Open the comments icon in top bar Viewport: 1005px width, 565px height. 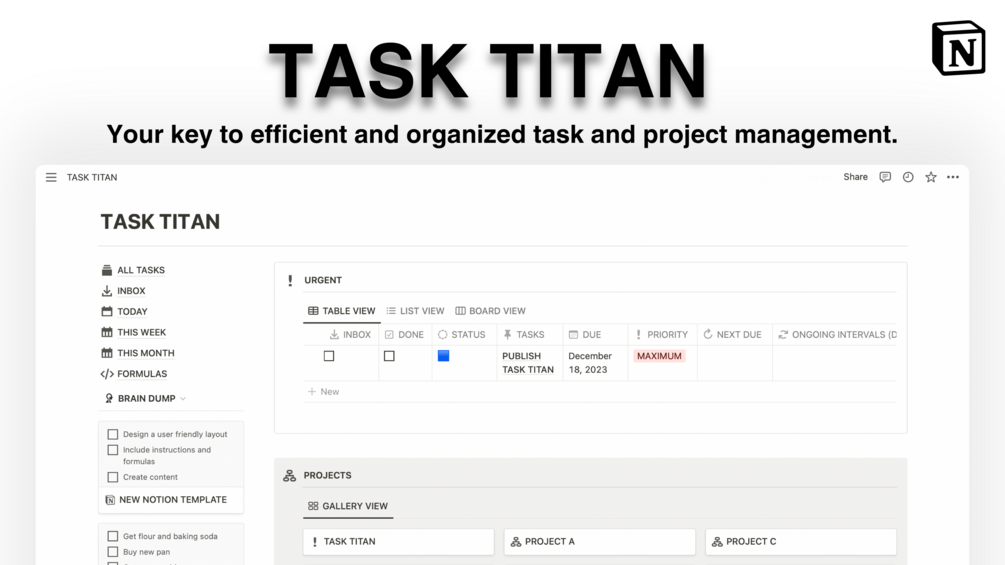click(x=885, y=177)
